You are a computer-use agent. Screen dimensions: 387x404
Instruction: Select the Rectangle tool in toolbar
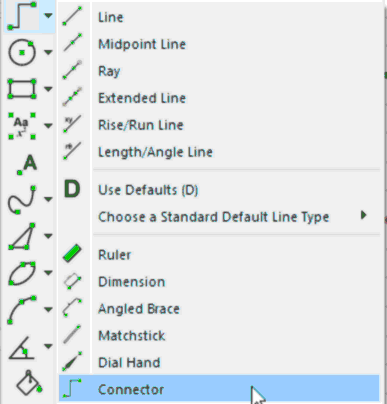tap(22, 89)
